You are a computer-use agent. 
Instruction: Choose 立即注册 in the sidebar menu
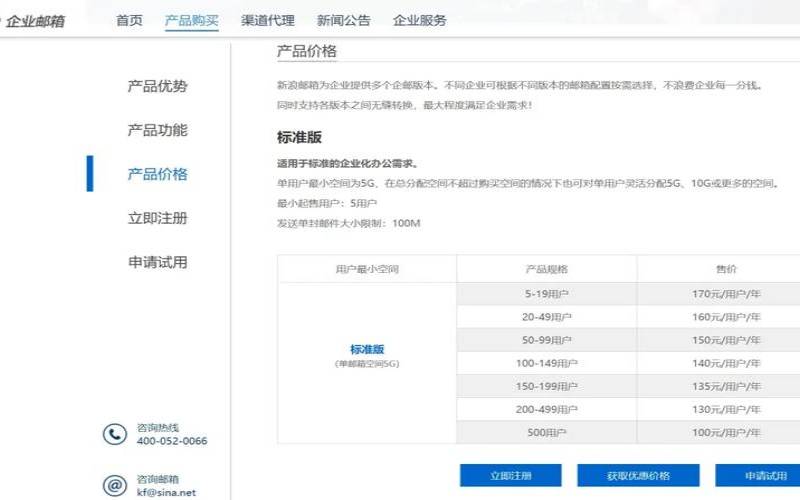[158, 218]
